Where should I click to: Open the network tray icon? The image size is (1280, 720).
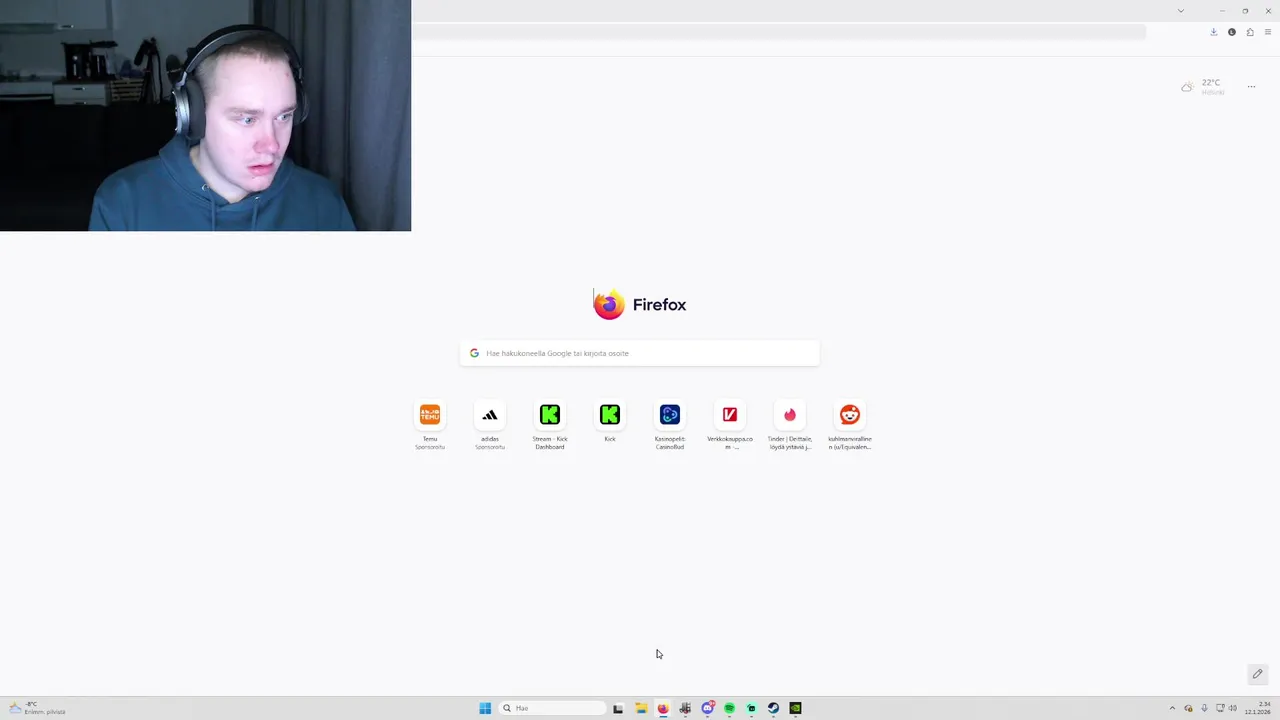pyautogui.click(x=1220, y=708)
